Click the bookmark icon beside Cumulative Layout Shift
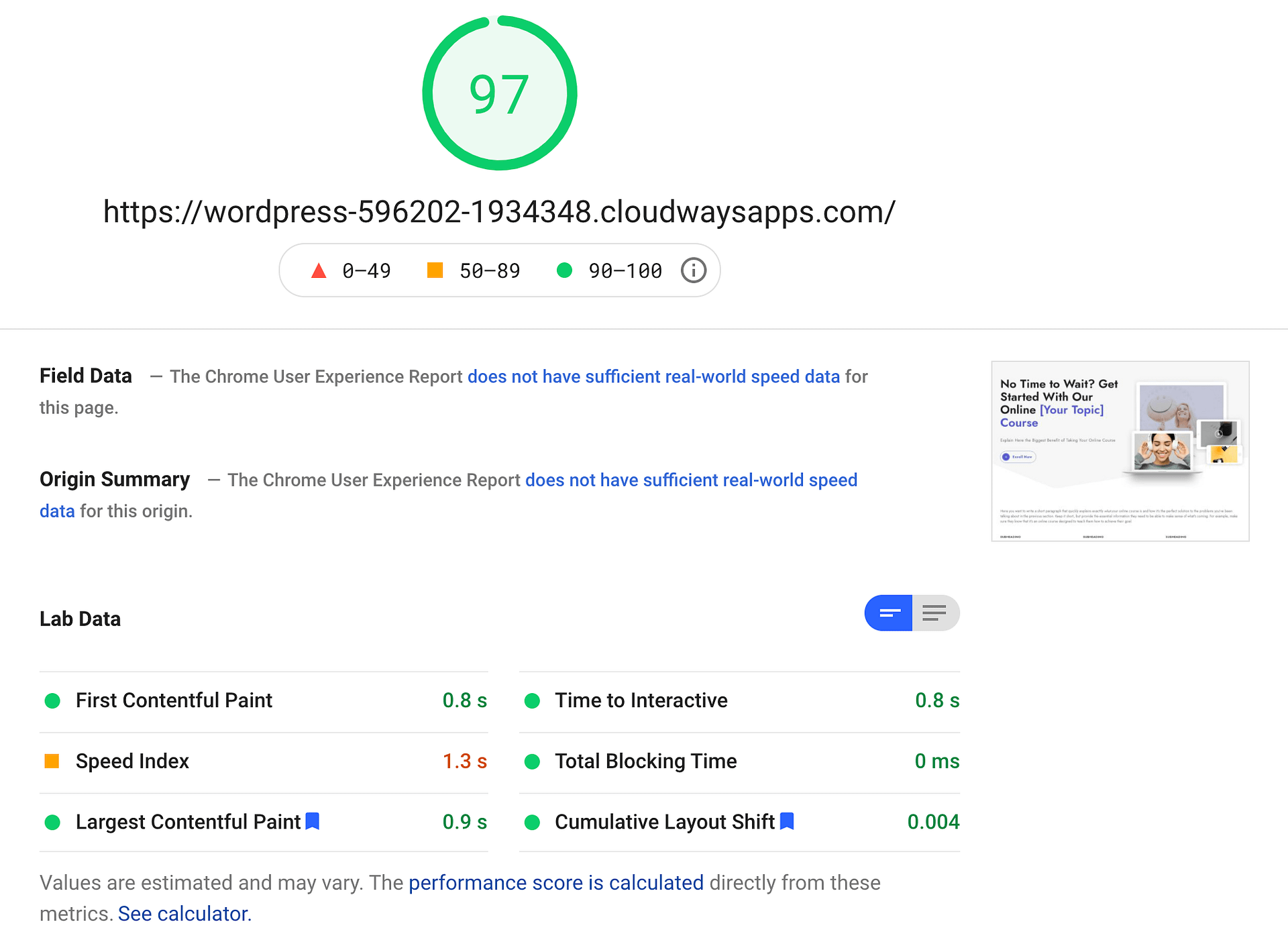This screenshot has width=1288, height=940. 788,821
